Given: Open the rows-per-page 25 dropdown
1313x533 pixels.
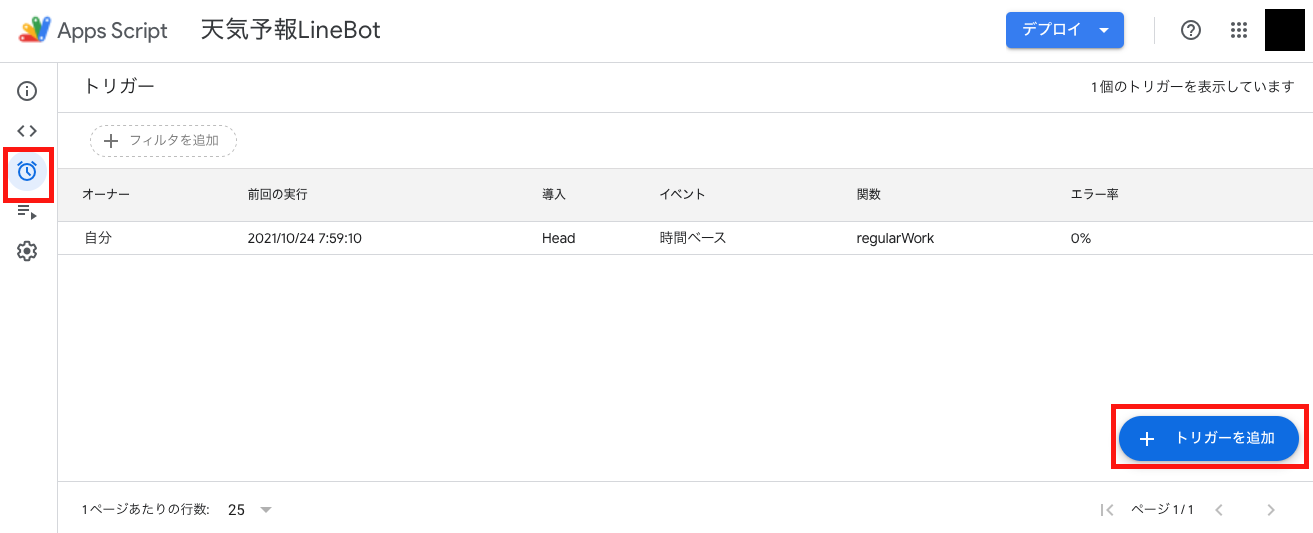Looking at the screenshot, I should point(250,510).
